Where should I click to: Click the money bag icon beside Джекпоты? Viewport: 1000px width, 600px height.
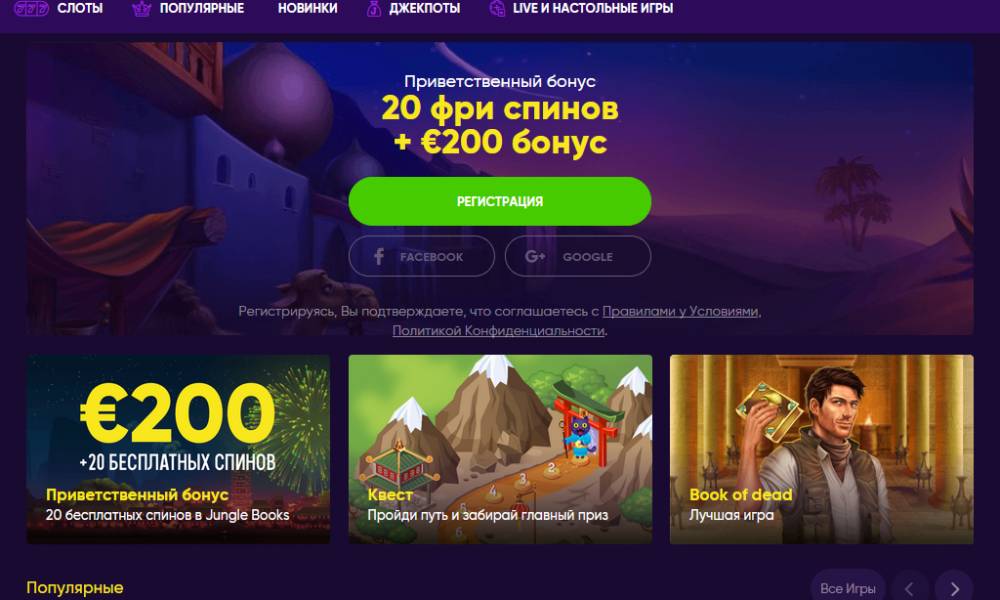374,9
